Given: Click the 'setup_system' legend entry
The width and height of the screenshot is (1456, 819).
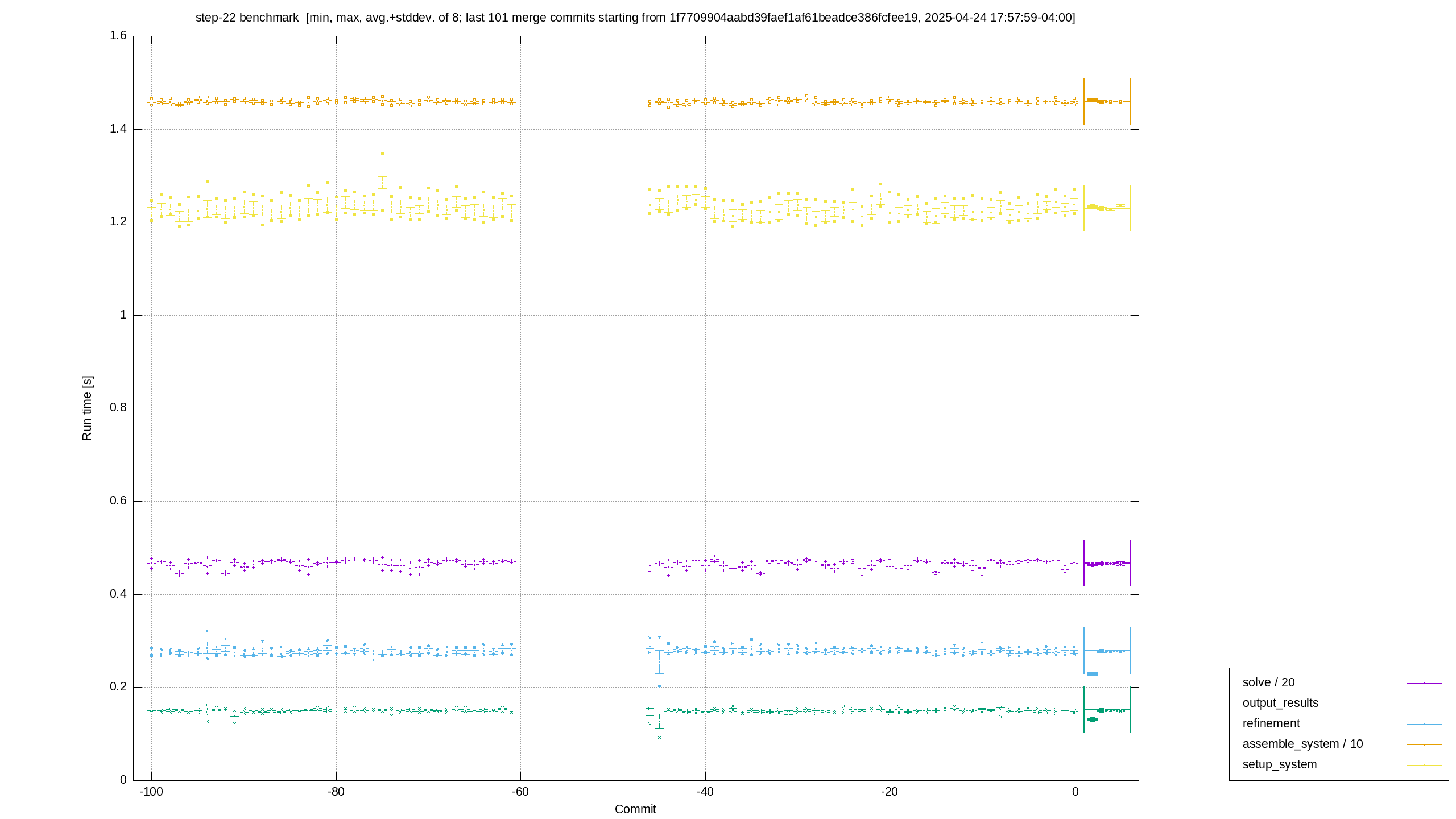Looking at the screenshot, I should click(1280, 764).
